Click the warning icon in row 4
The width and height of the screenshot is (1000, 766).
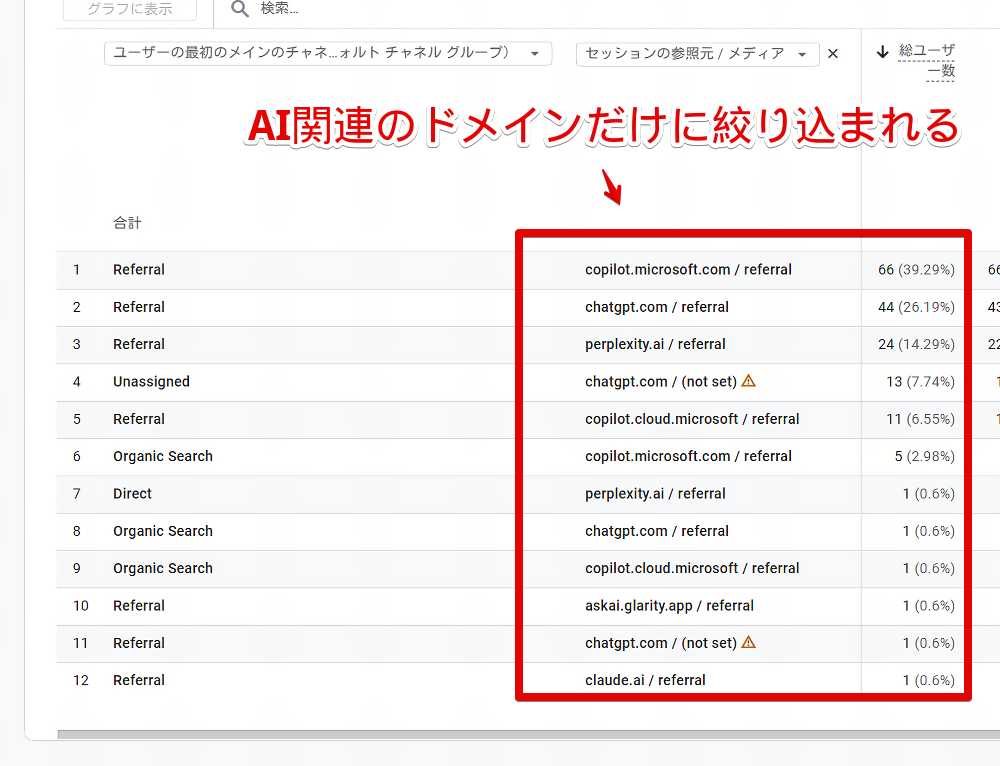[749, 381]
